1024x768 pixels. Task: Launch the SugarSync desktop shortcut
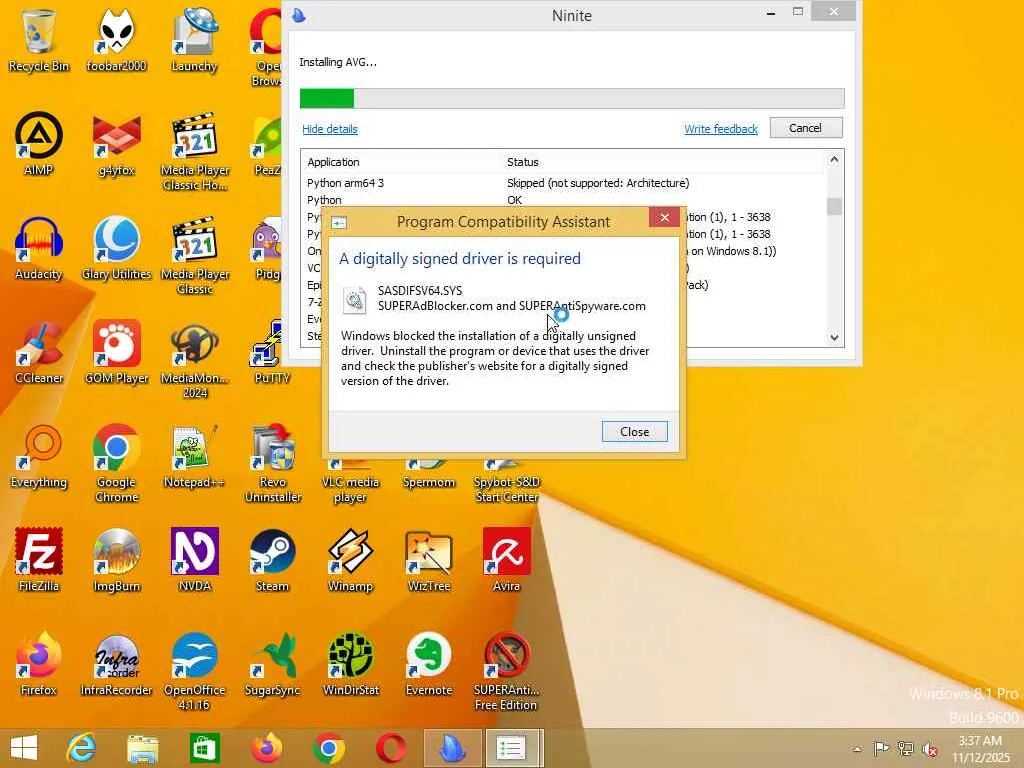point(272,664)
